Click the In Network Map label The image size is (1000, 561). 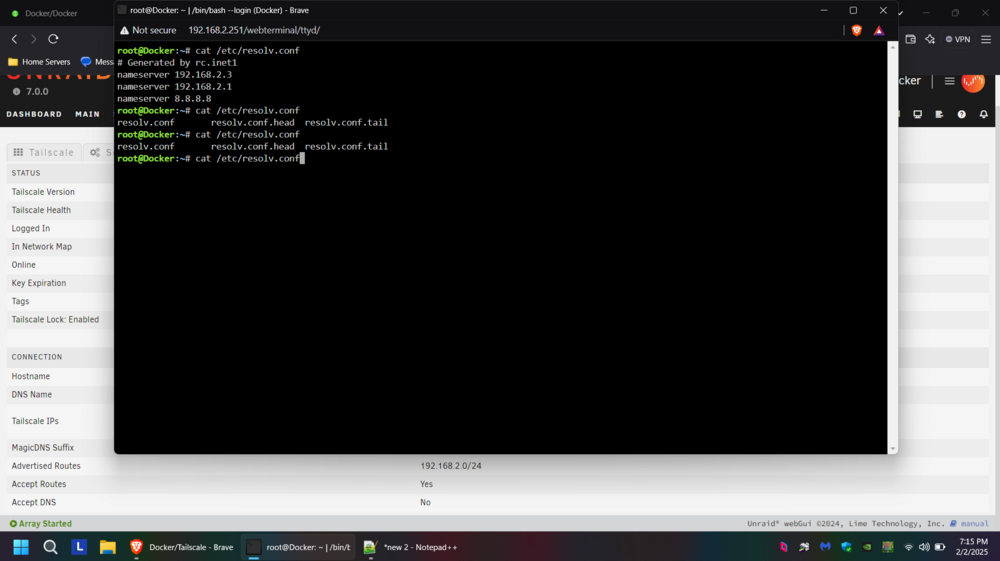41,247
